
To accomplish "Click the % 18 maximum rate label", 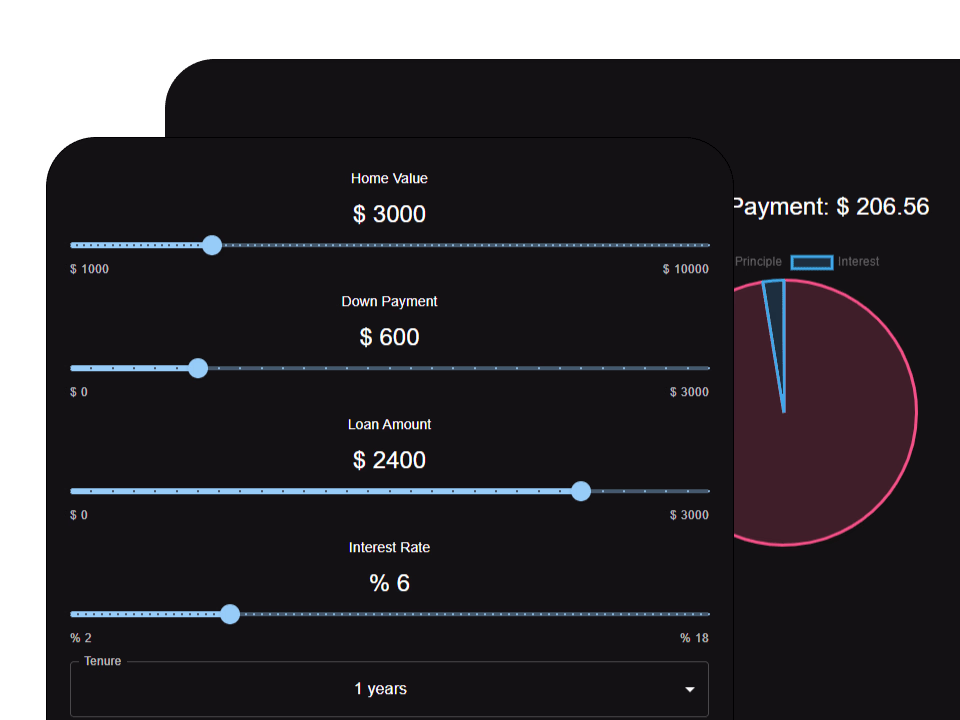I will [x=694, y=638].
